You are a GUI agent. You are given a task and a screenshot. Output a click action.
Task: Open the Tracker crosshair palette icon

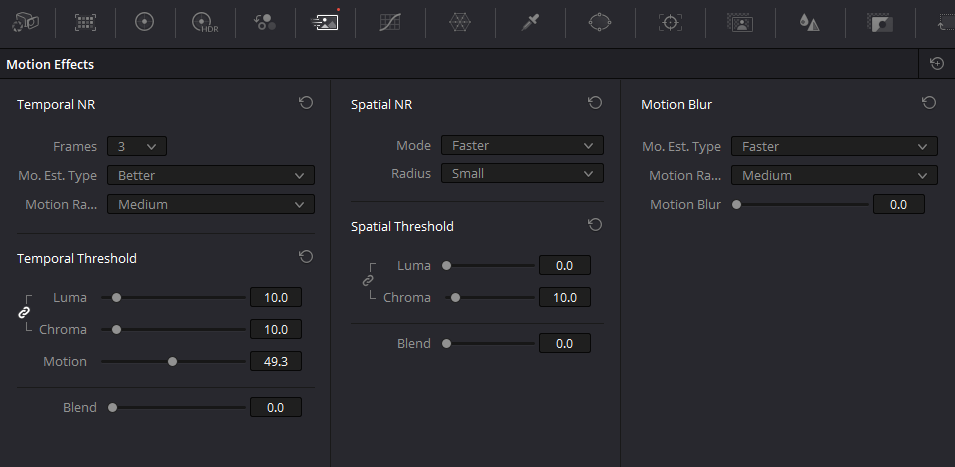point(670,23)
